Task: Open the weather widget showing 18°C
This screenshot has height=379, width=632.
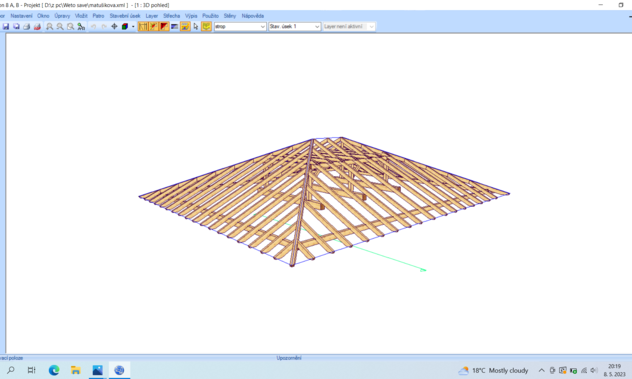Action: (x=493, y=370)
